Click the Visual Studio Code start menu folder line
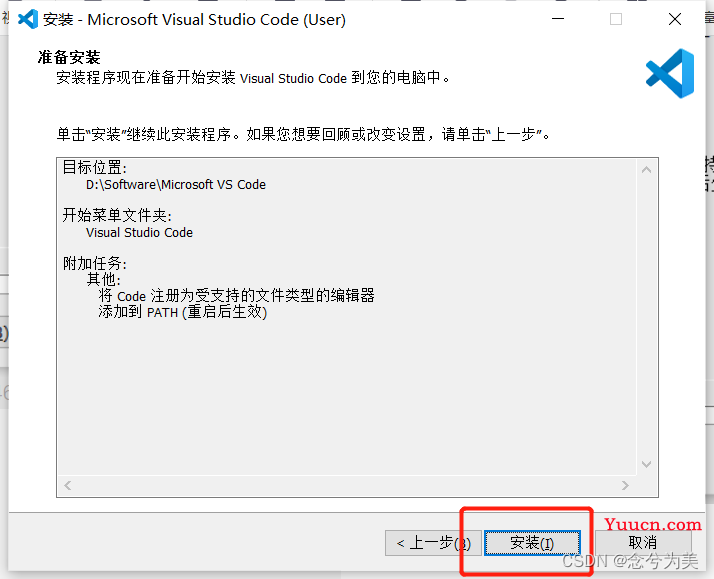714x579 pixels. click(139, 233)
